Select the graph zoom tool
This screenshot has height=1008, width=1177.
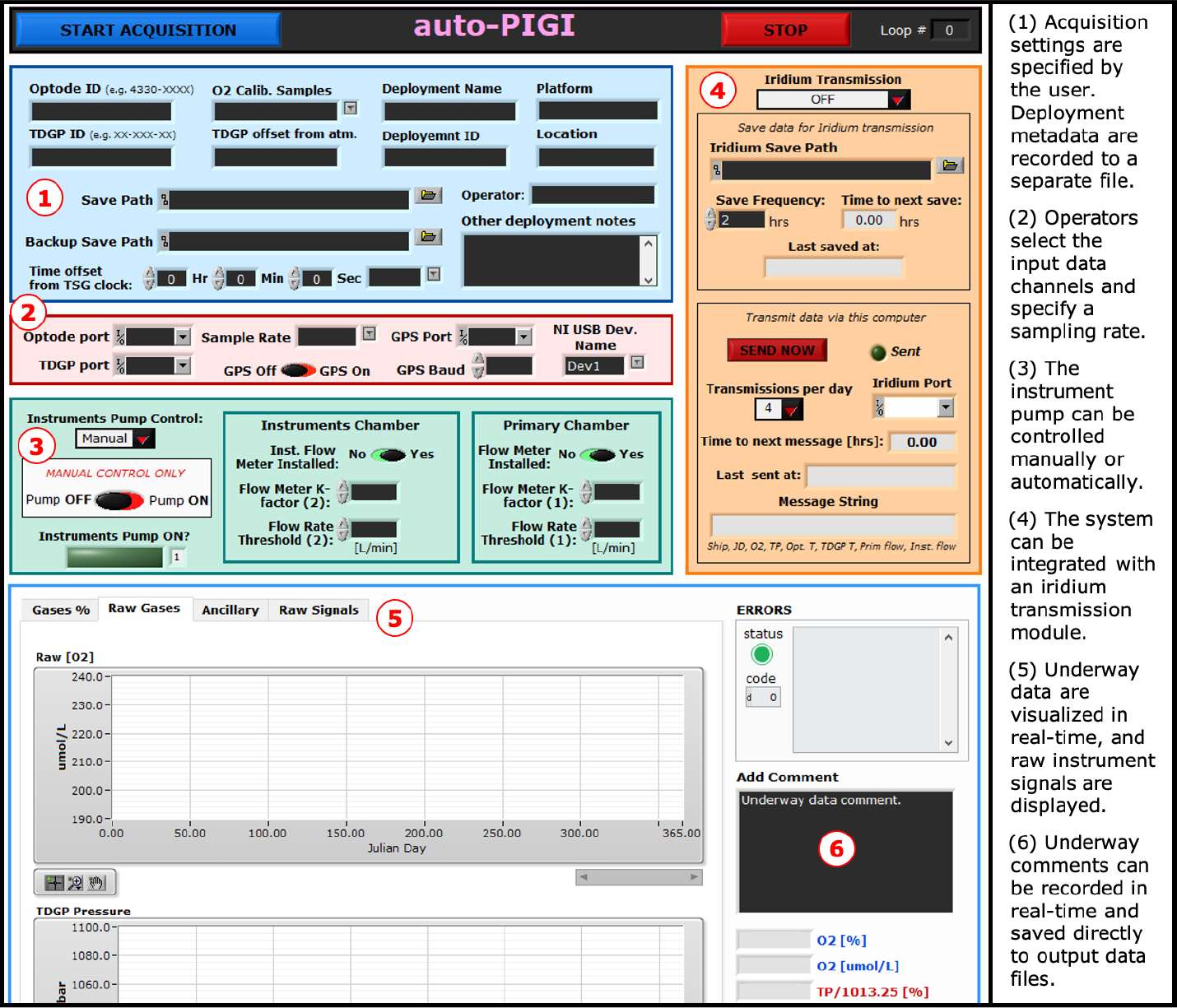point(75,883)
